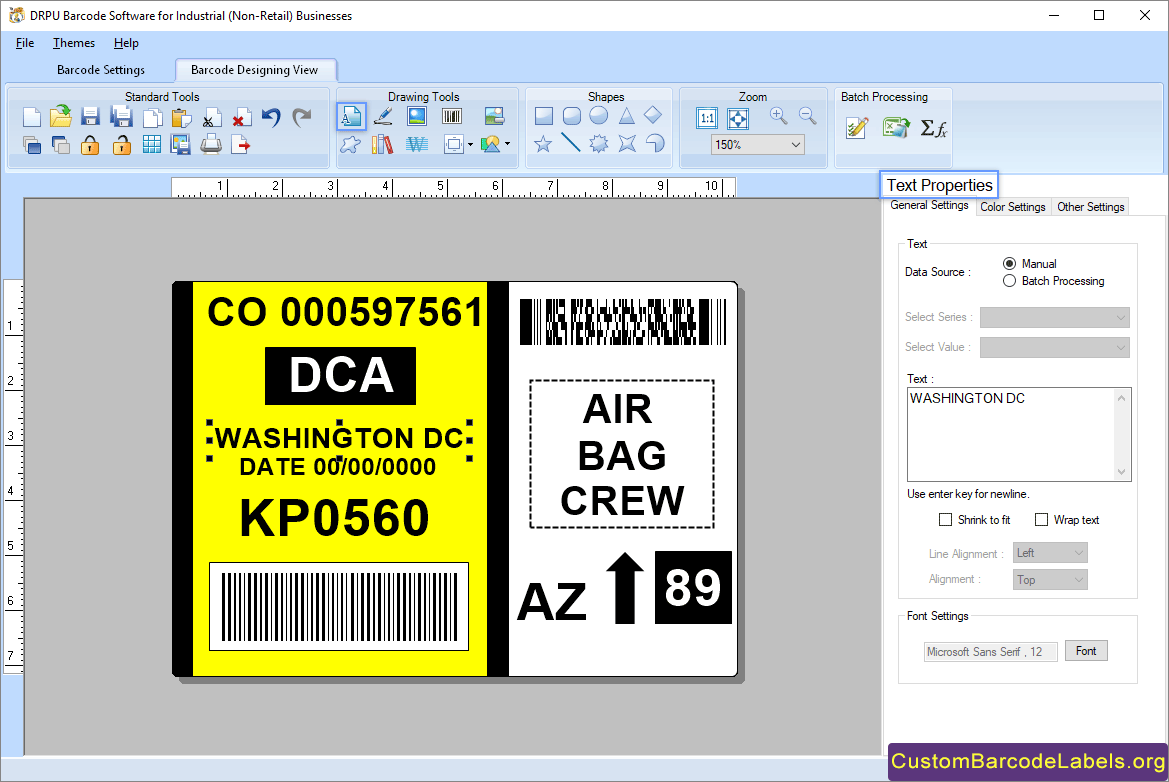This screenshot has height=782, width=1169.
Task: Open the 150% zoom level dropdown
Action: point(795,145)
